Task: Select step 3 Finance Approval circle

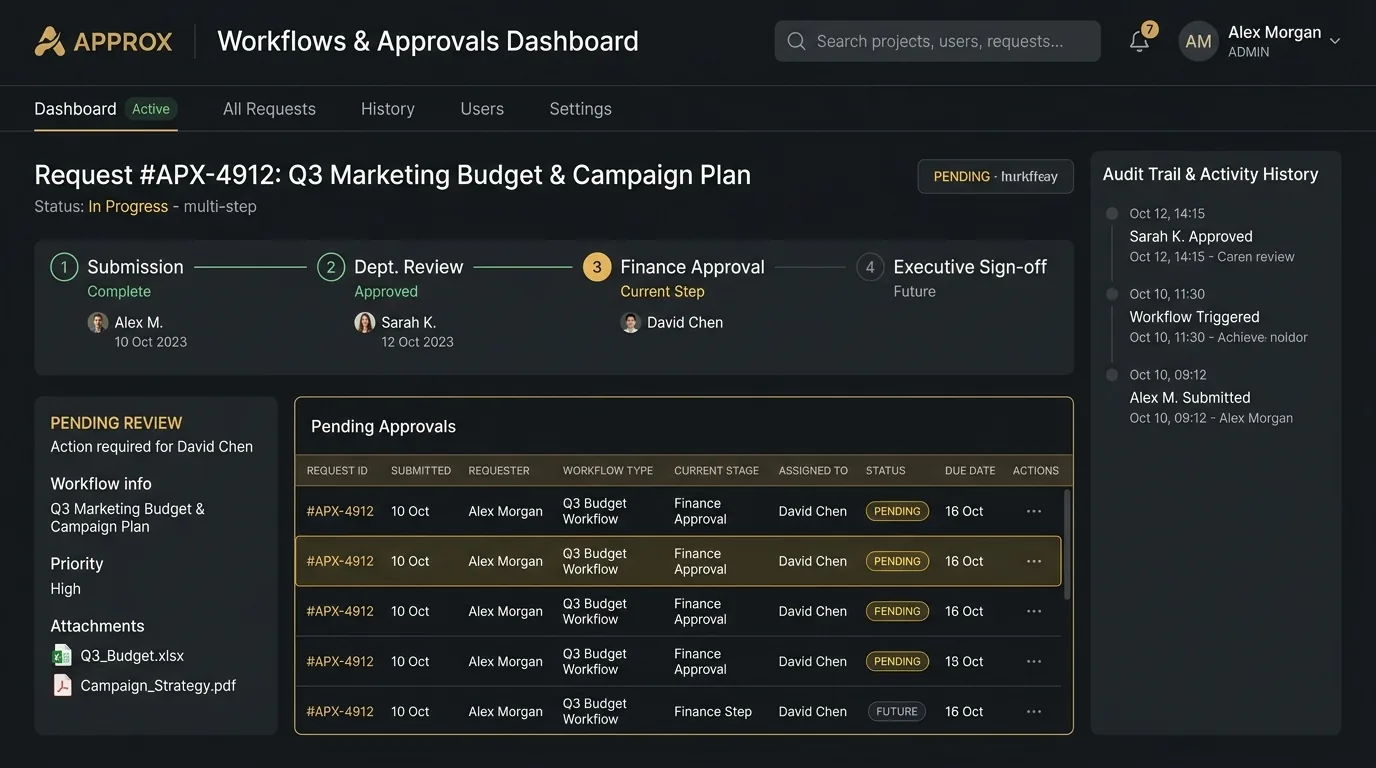Action: 597,267
